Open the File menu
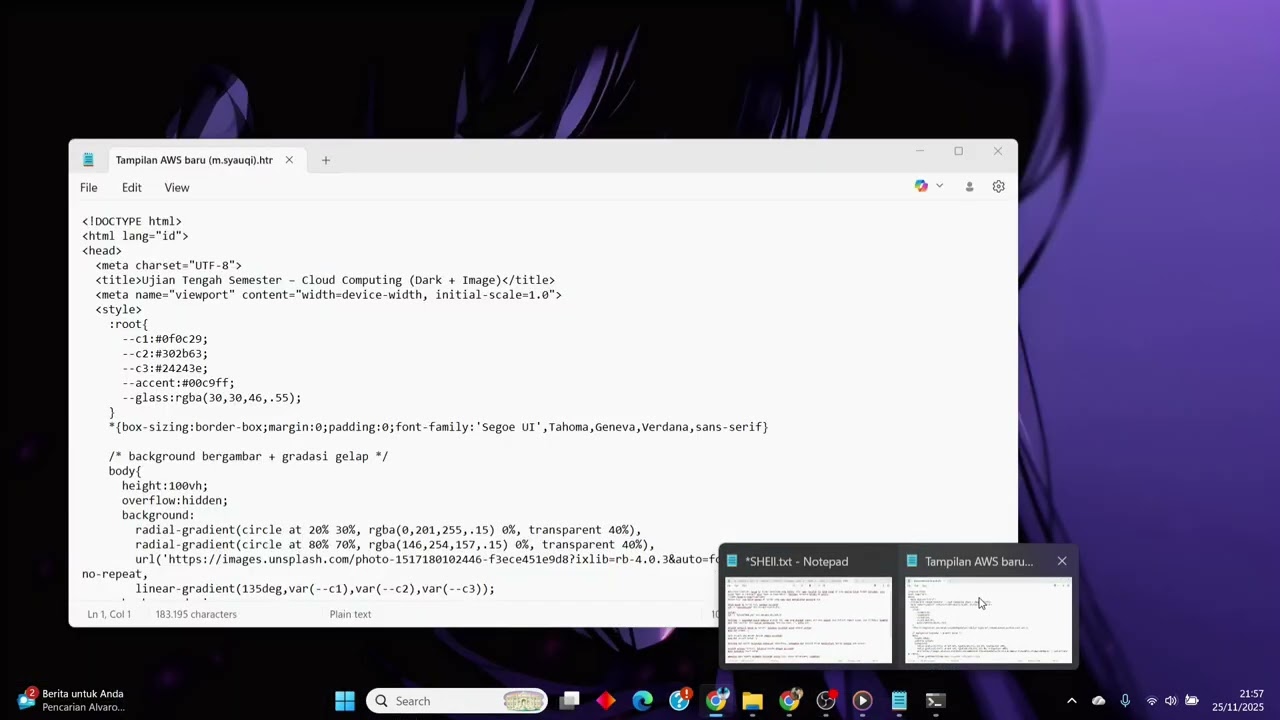 pos(89,188)
